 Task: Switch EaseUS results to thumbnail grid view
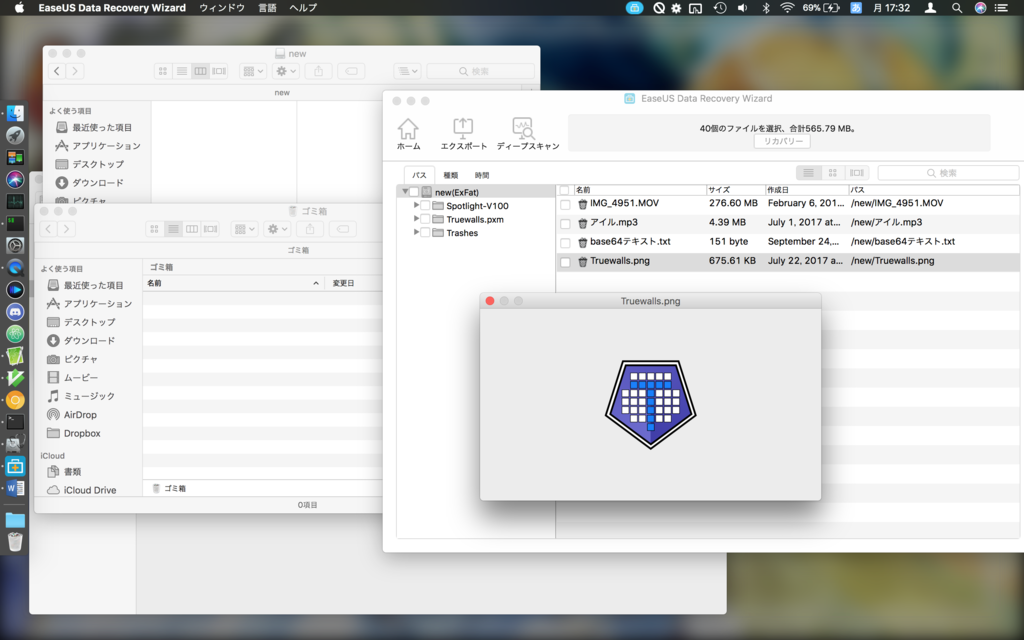(833, 173)
